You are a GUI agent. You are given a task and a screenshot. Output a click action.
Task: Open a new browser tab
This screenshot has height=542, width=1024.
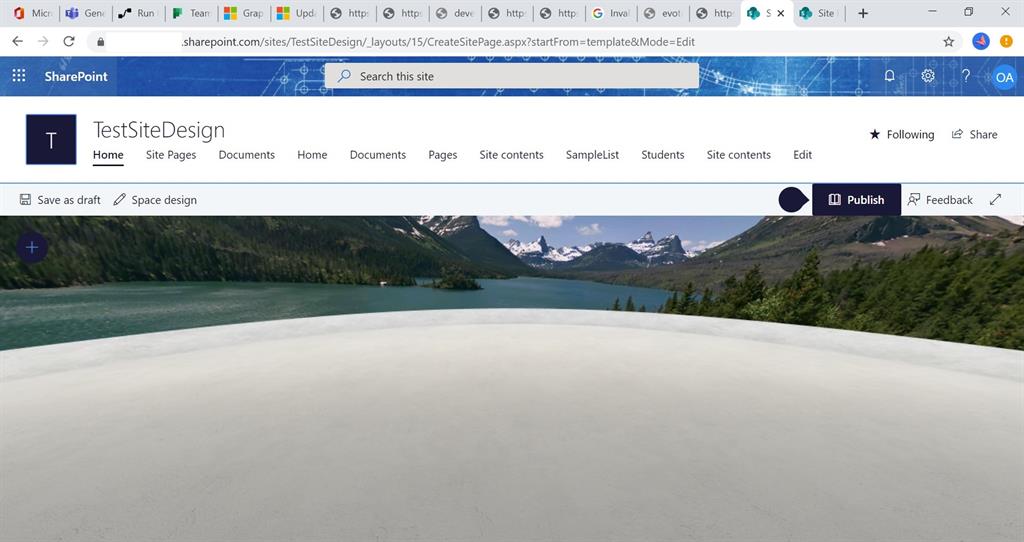863,13
